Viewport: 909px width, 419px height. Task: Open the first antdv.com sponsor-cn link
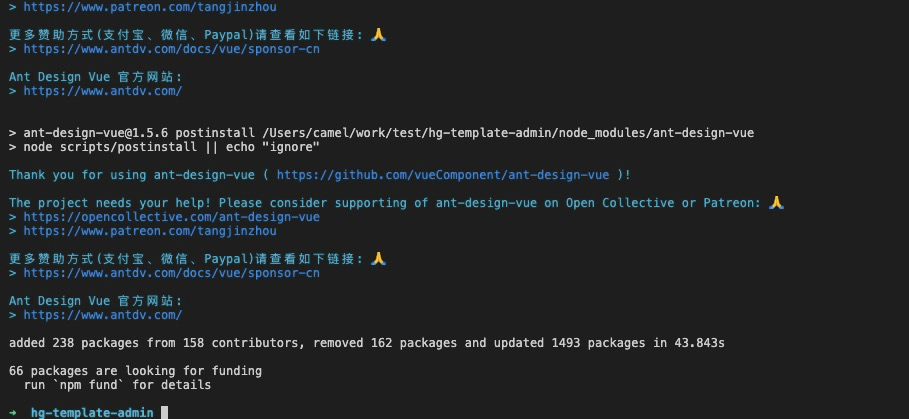pyautogui.click(x=171, y=49)
